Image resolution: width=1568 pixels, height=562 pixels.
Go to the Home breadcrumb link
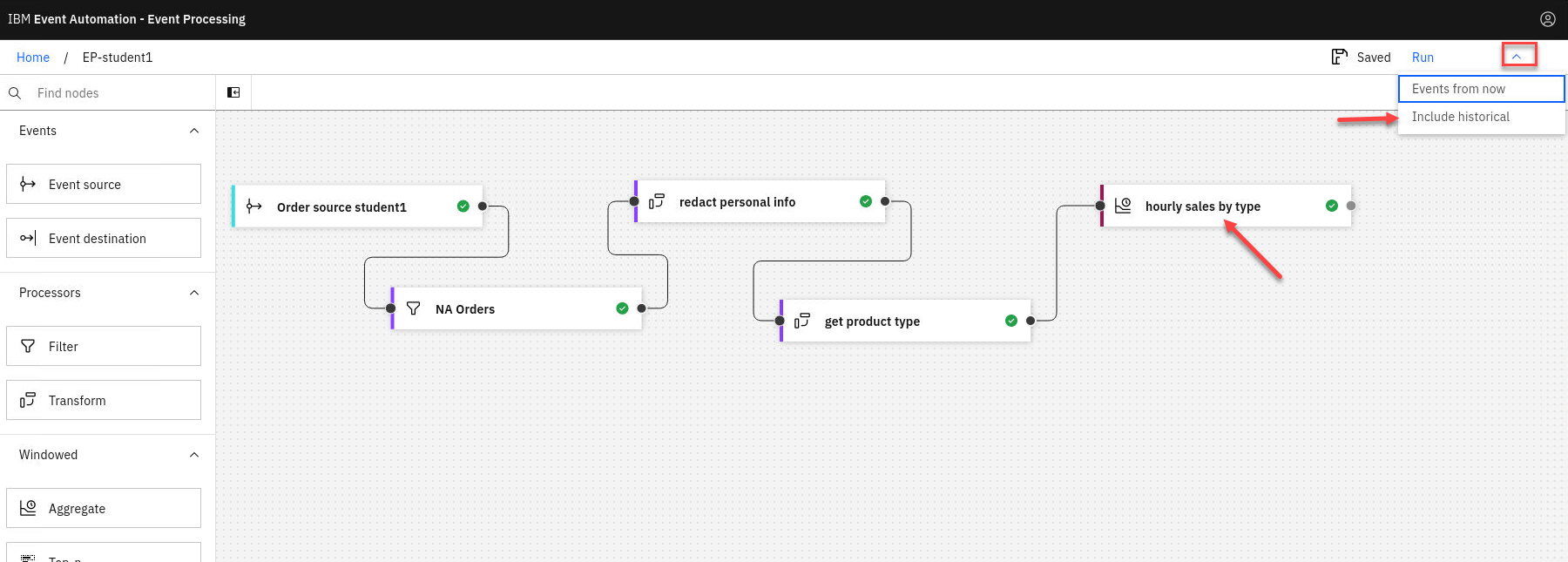click(33, 58)
